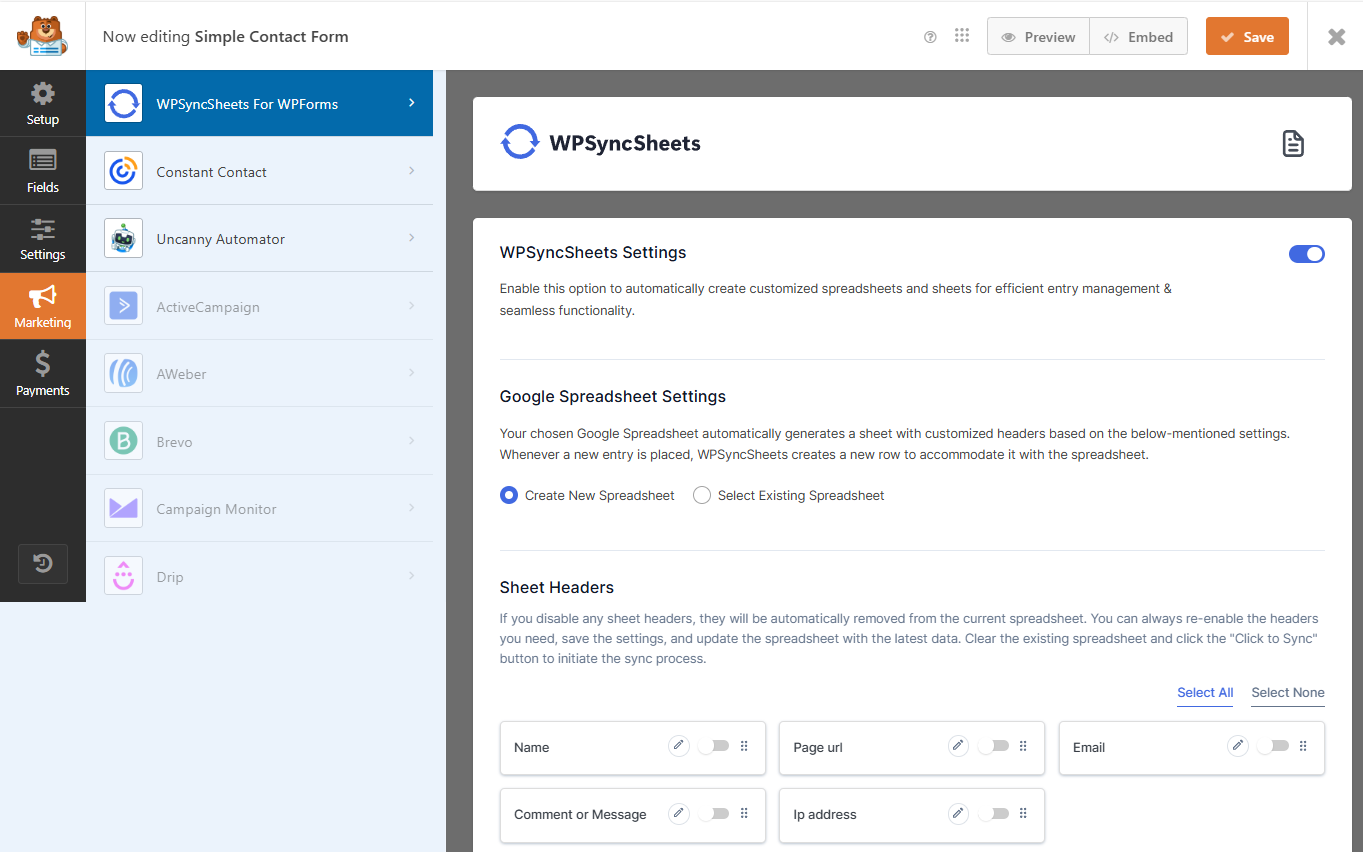Close the form builder with X
This screenshot has width=1363, height=852.
pyautogui.click(x=1336, y=37)
